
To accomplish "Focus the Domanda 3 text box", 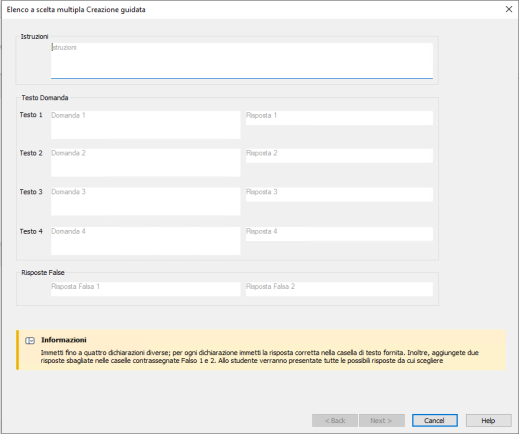I will click(x=146, y=201).
